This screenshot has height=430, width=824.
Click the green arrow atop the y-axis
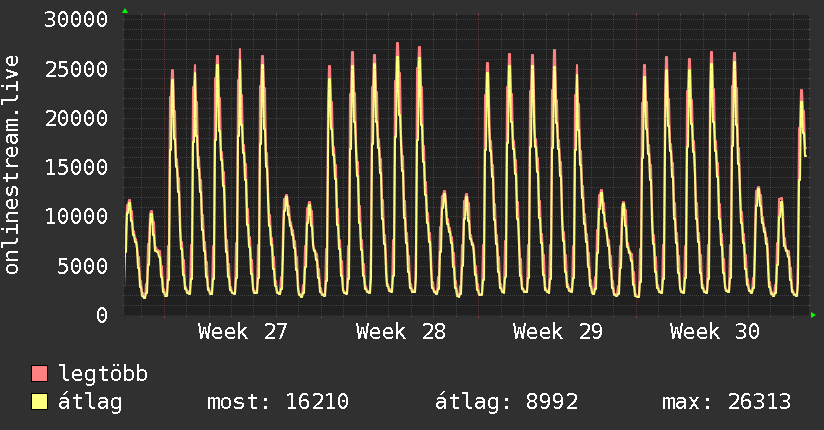click(x=125, y=11)
